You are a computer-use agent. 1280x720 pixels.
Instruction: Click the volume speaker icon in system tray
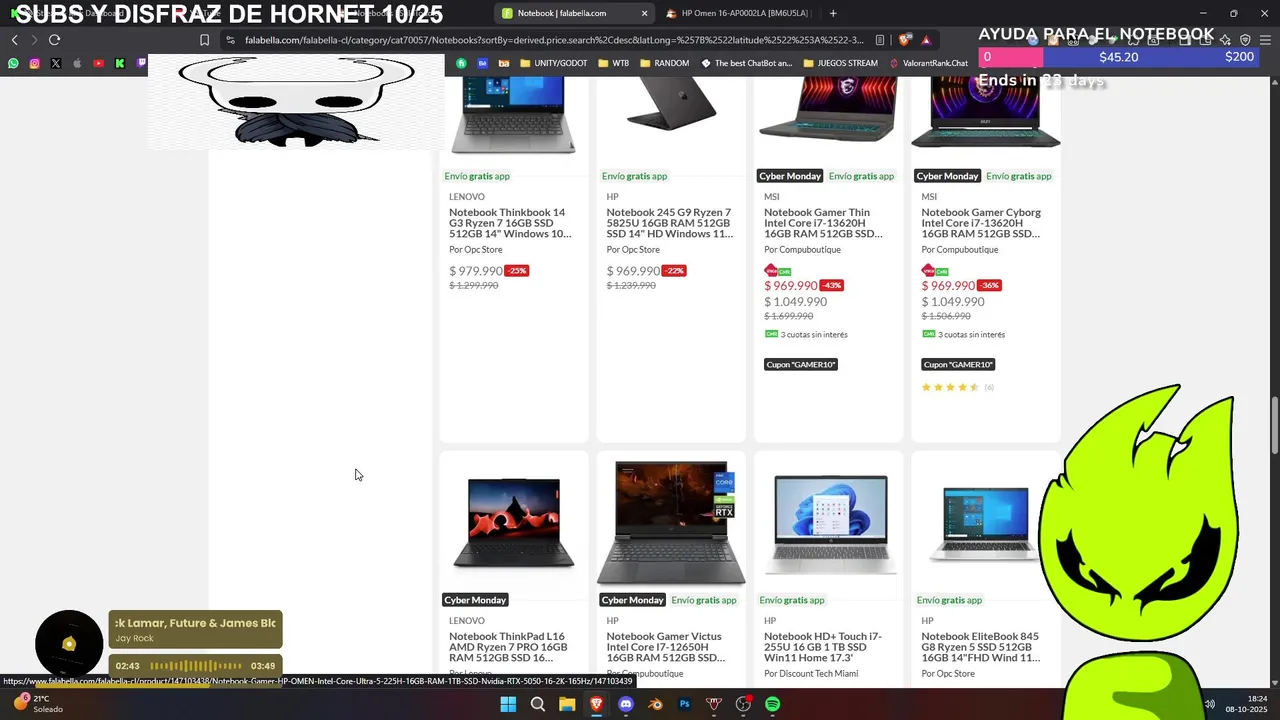[x=1209, y=704]
